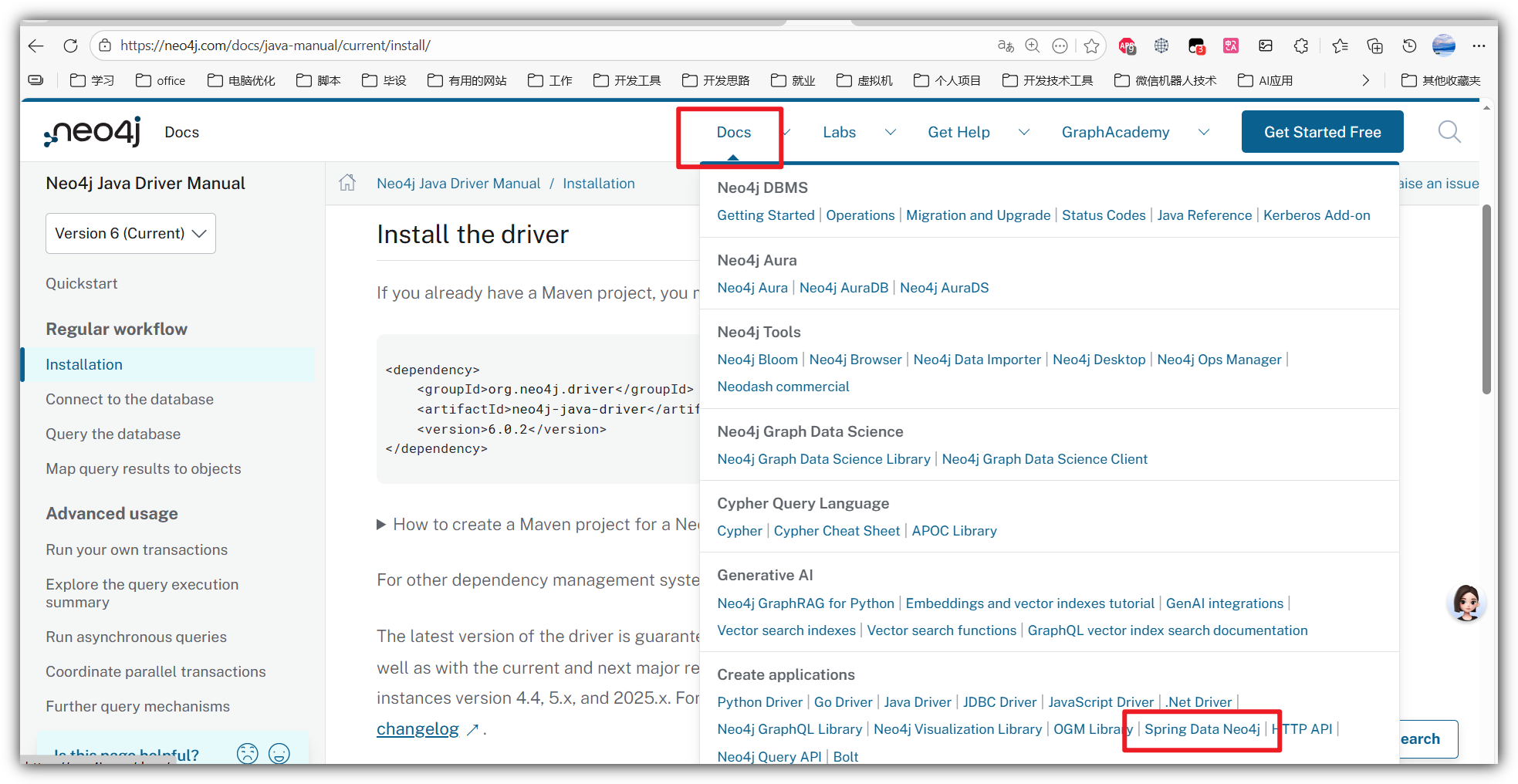Click the home breadcrumb icon
This screenshot has width=1518, height=784.
click(x=347, y=183)
